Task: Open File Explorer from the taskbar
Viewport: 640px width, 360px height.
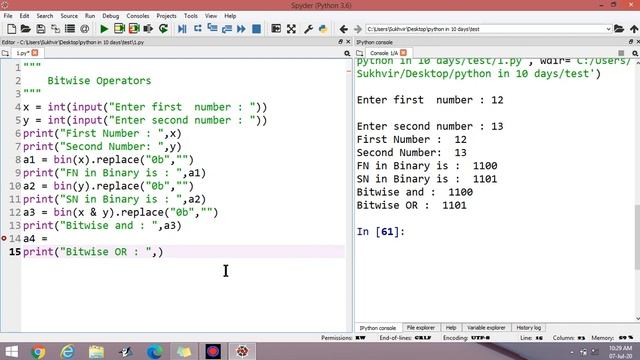Action: (96, 351)
